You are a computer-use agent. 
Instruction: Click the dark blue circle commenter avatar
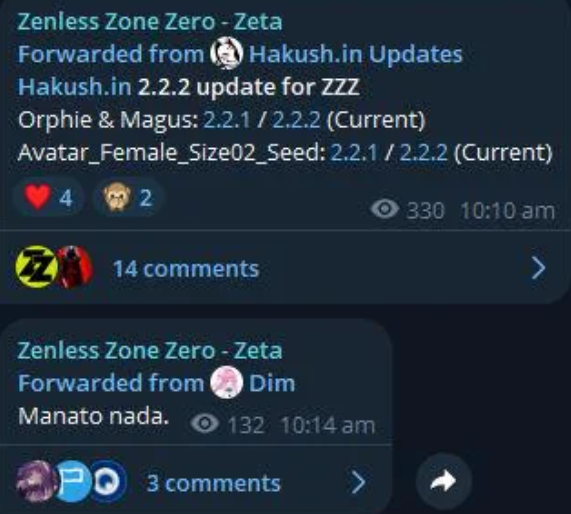click(x=108, y=482)
